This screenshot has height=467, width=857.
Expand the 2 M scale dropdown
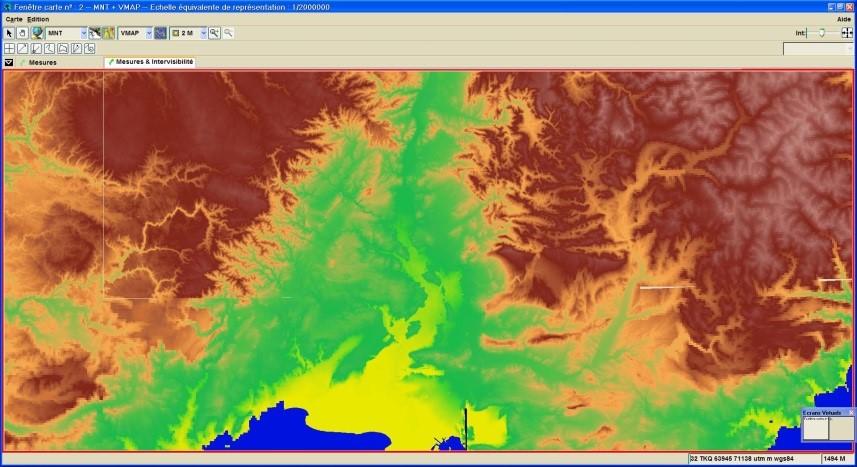click(203, 33)
